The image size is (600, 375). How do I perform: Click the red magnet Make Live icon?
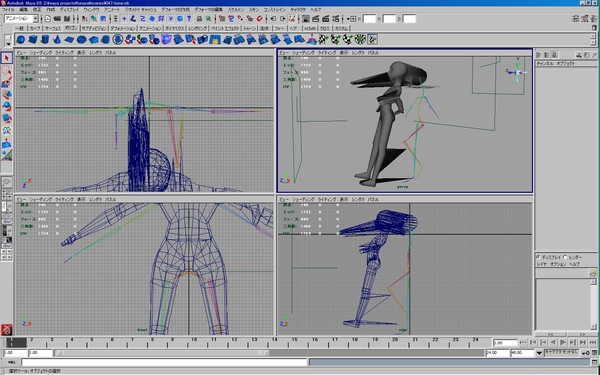(259, 18)
